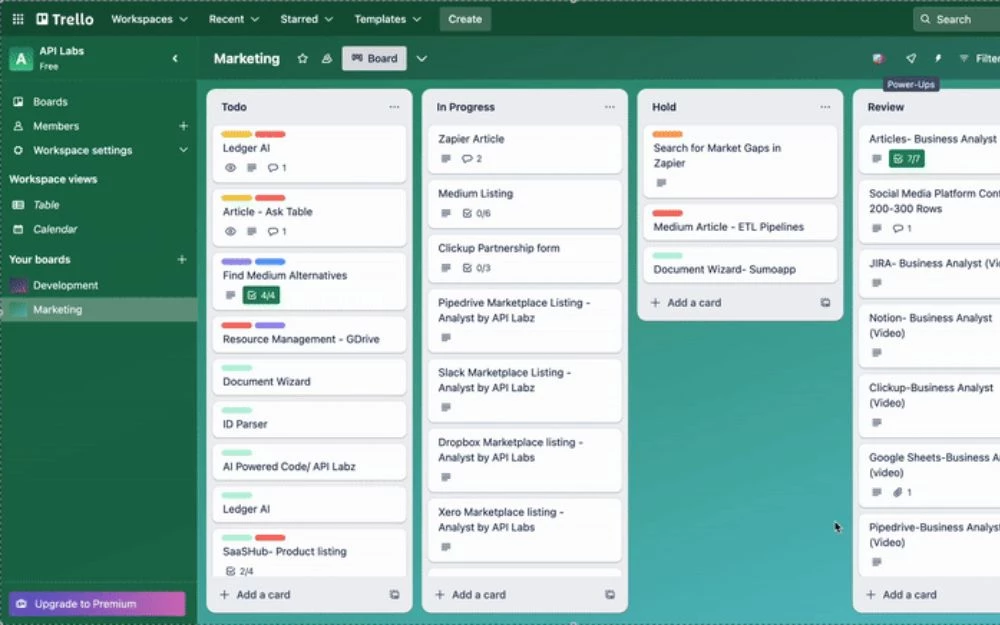Image resolution: width=1000 pixels, height=625 pixels.
Task: Add a card to In Progress list
Action: pyautogui.click(x=471, y=594)
